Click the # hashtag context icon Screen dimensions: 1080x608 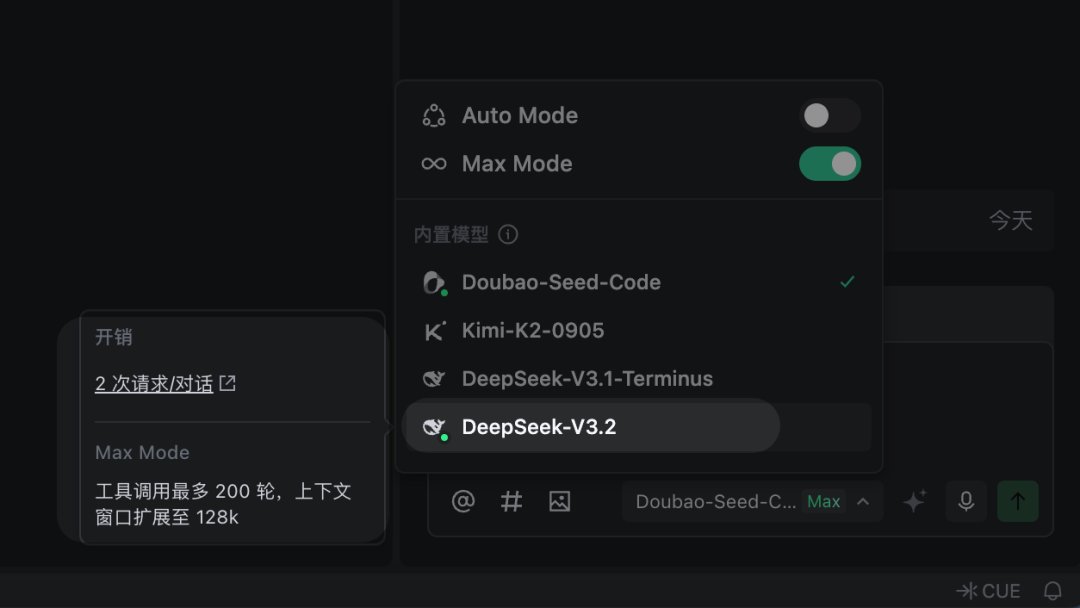point(511,501)
